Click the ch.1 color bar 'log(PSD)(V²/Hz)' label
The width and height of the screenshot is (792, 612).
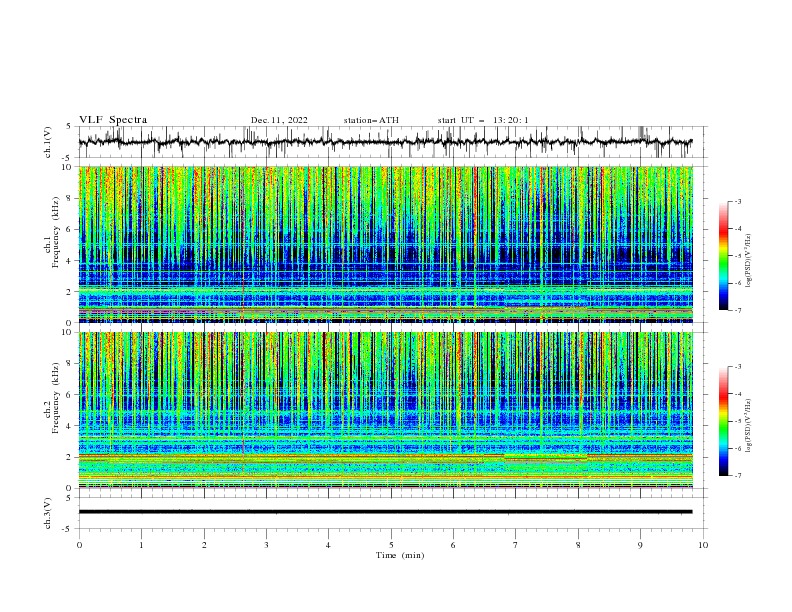[x=749, y=261]
